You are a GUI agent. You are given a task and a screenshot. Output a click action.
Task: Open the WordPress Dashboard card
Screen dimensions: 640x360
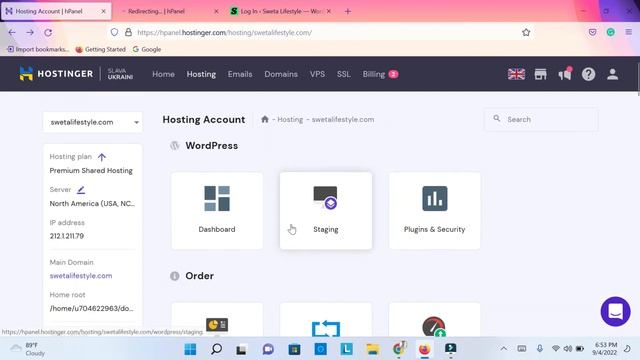tap(217, 211)
